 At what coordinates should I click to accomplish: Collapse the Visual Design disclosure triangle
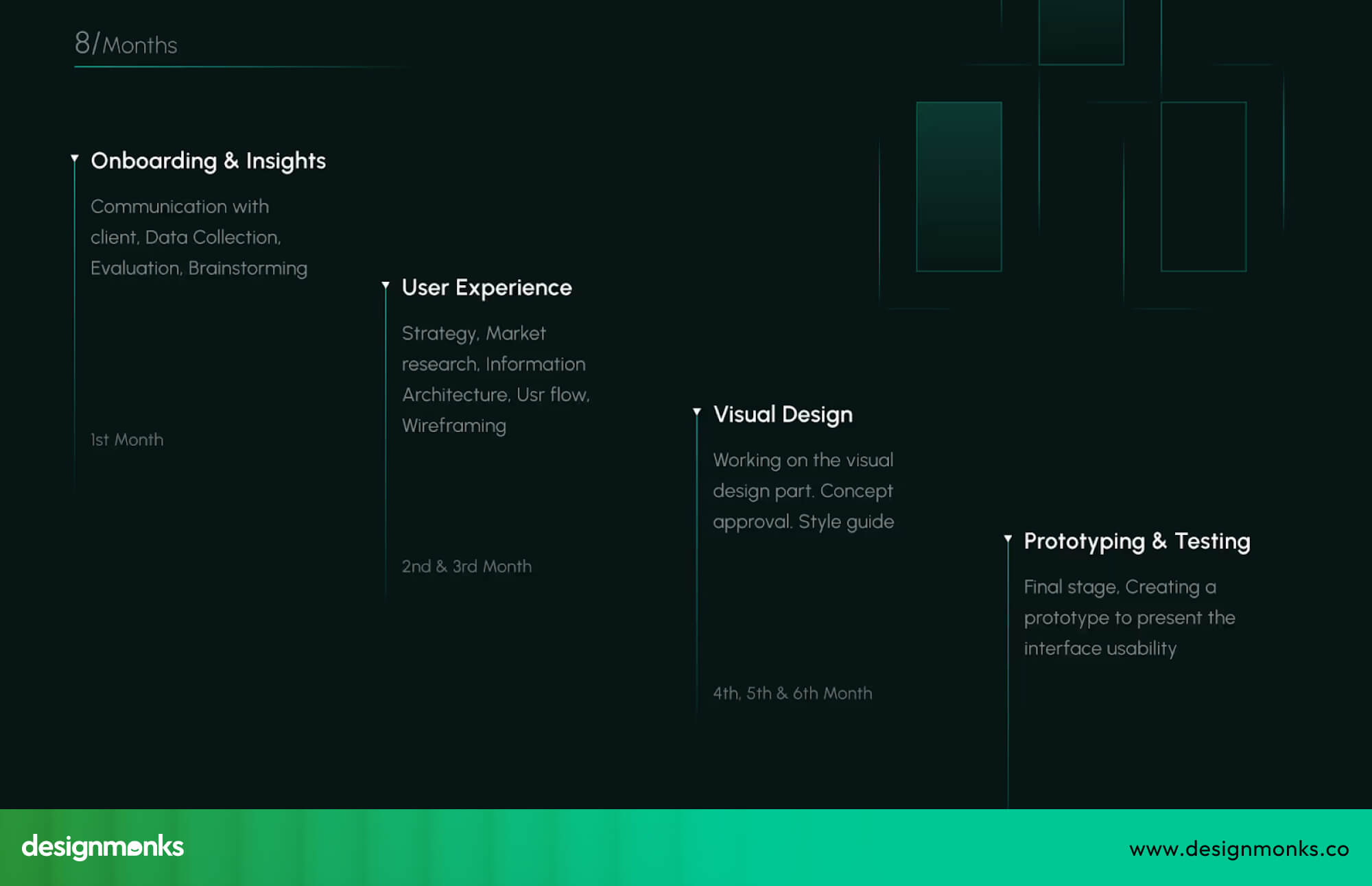point(697,410)
